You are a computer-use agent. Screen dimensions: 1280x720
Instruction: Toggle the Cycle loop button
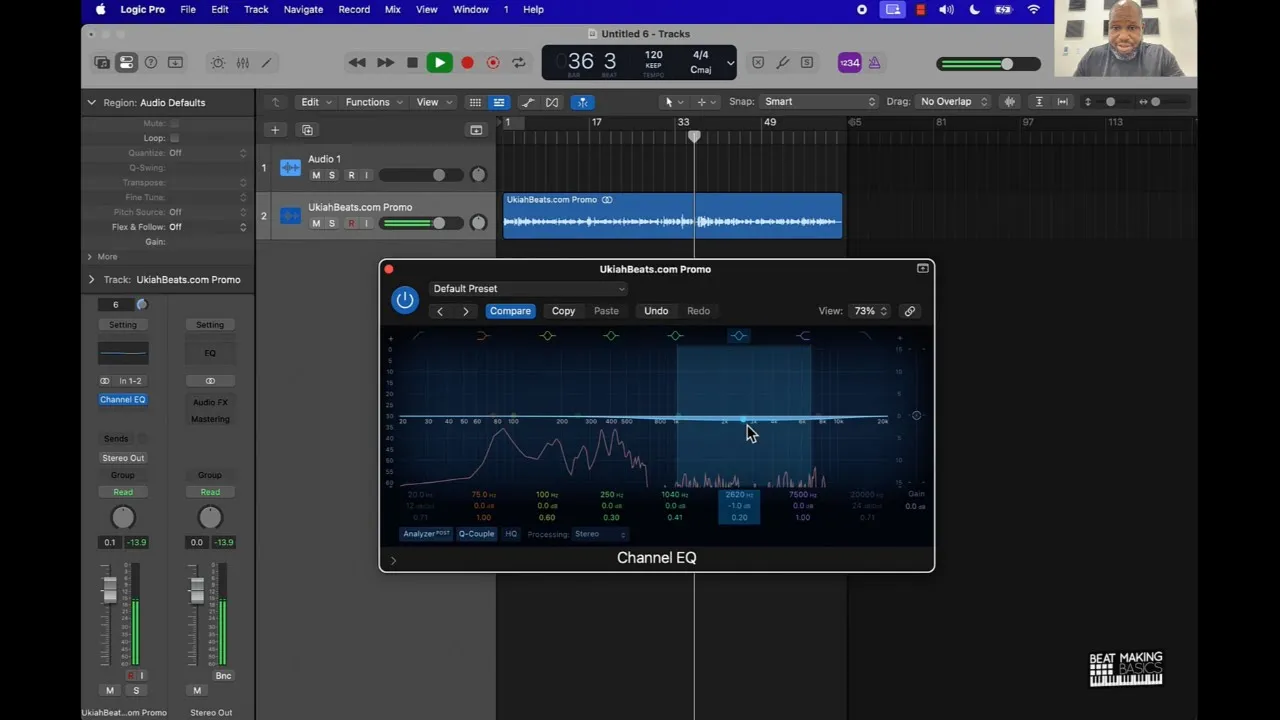(519, 63)
